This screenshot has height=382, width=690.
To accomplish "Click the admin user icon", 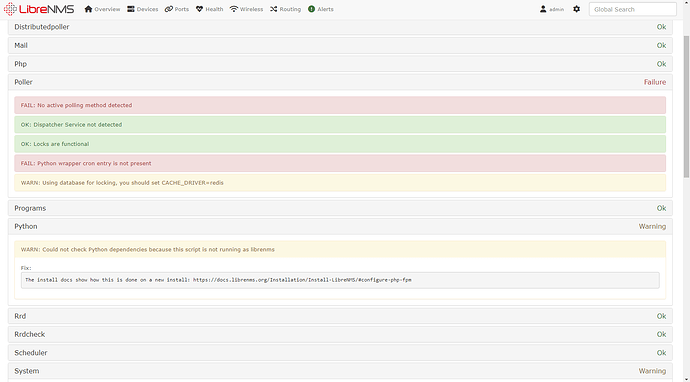I will click(x=543, y=9).
